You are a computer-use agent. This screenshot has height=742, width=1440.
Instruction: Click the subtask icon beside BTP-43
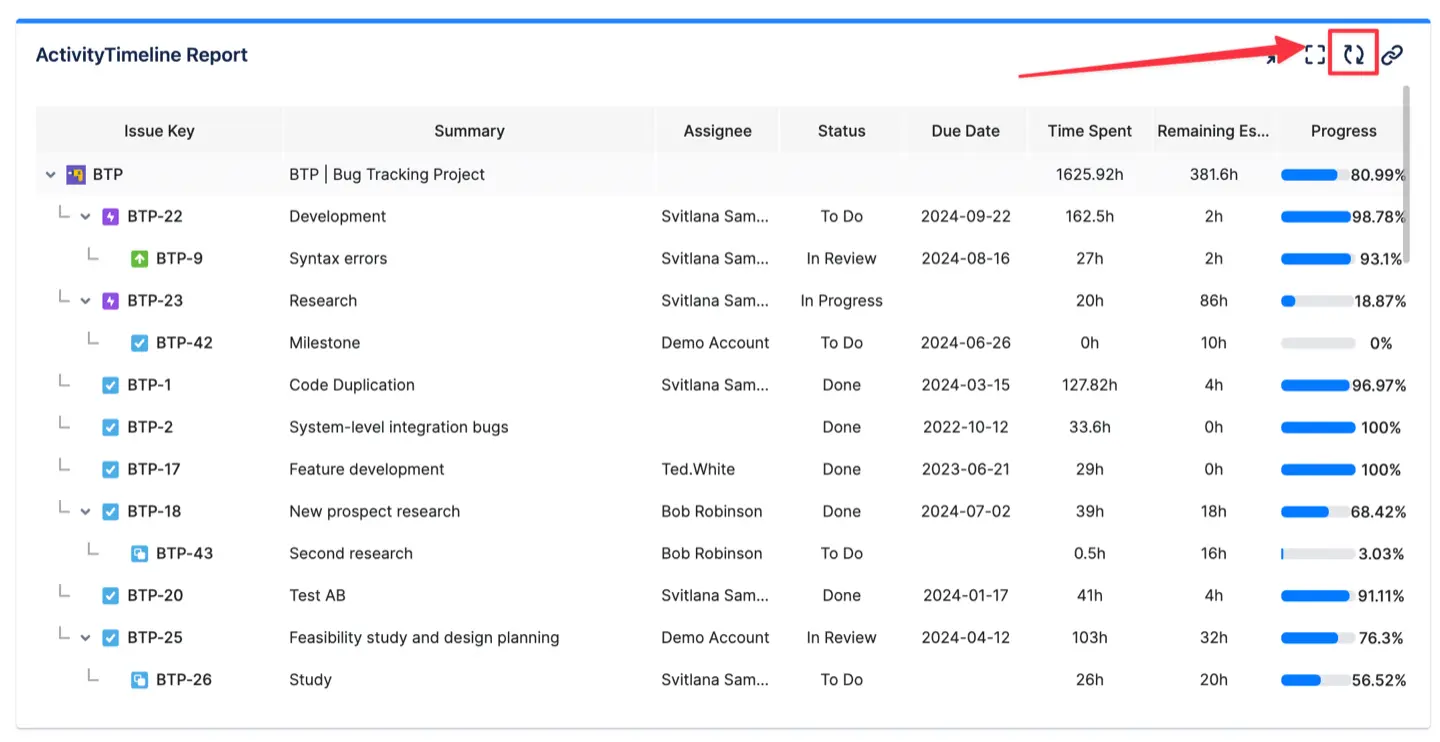[140, 554]
